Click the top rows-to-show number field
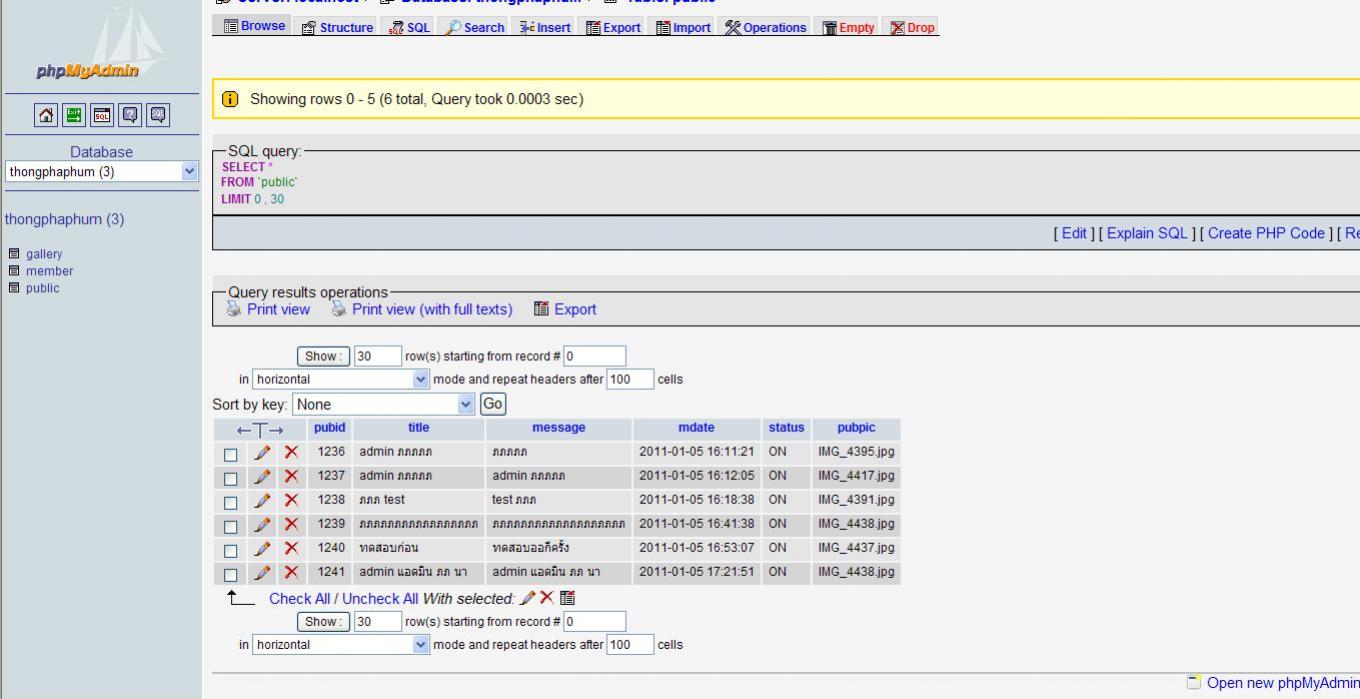The height and width of the screenshot is (699, 1360). click(377, 356)
